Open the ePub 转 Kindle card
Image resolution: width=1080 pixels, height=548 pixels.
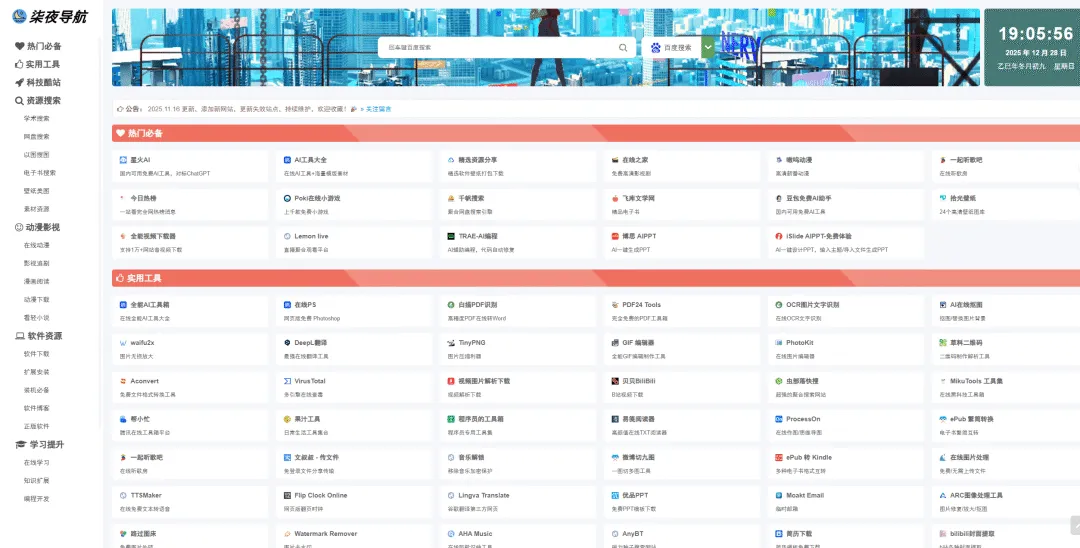[846, 463]
